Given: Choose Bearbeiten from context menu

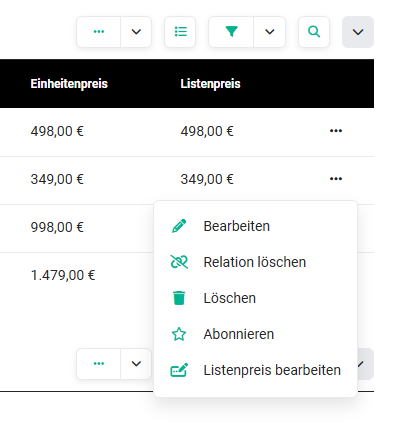Looking at the screenshot, I should click(x=255, y=226).
